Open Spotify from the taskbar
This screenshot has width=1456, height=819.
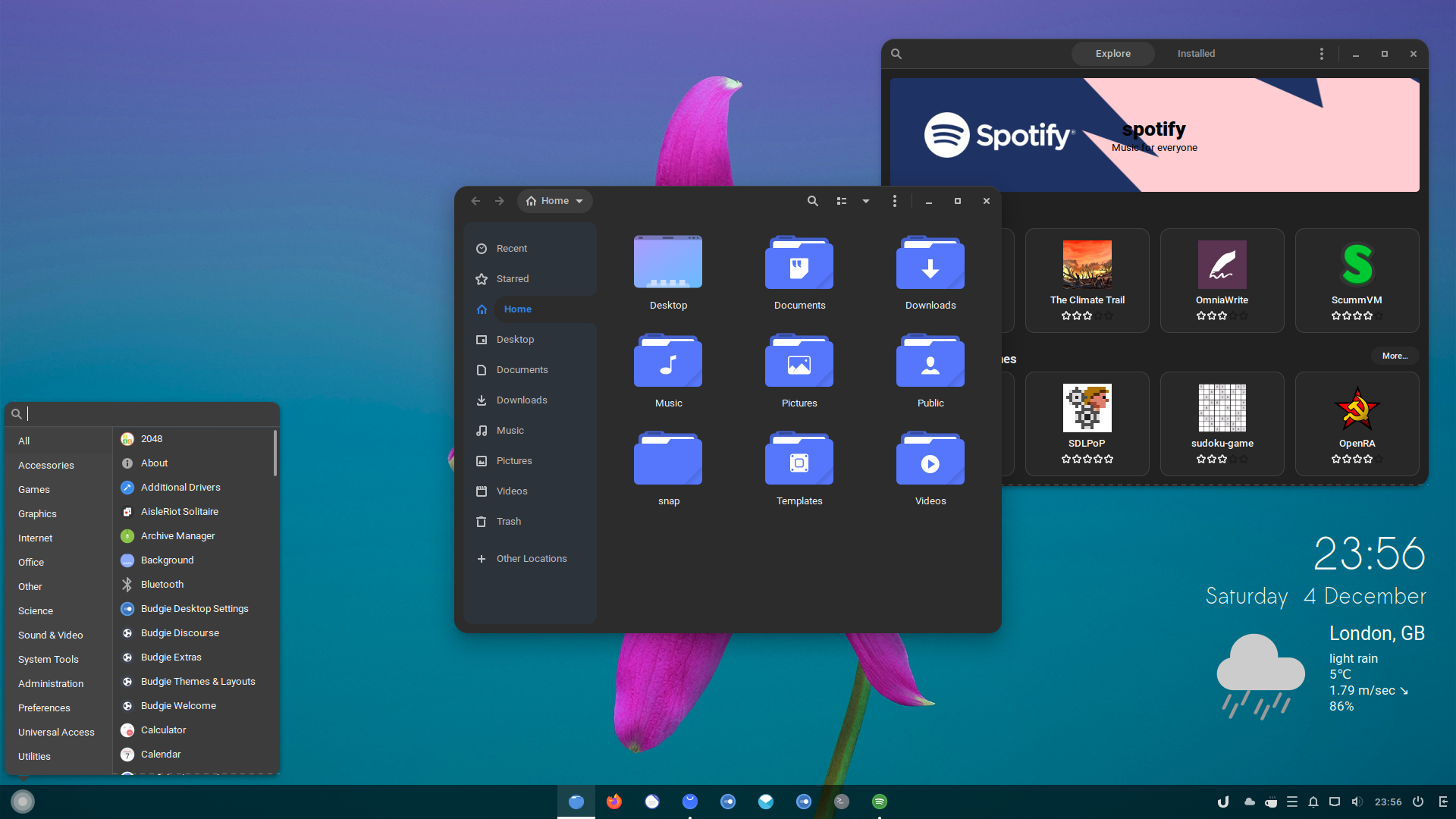pos(880,802)
